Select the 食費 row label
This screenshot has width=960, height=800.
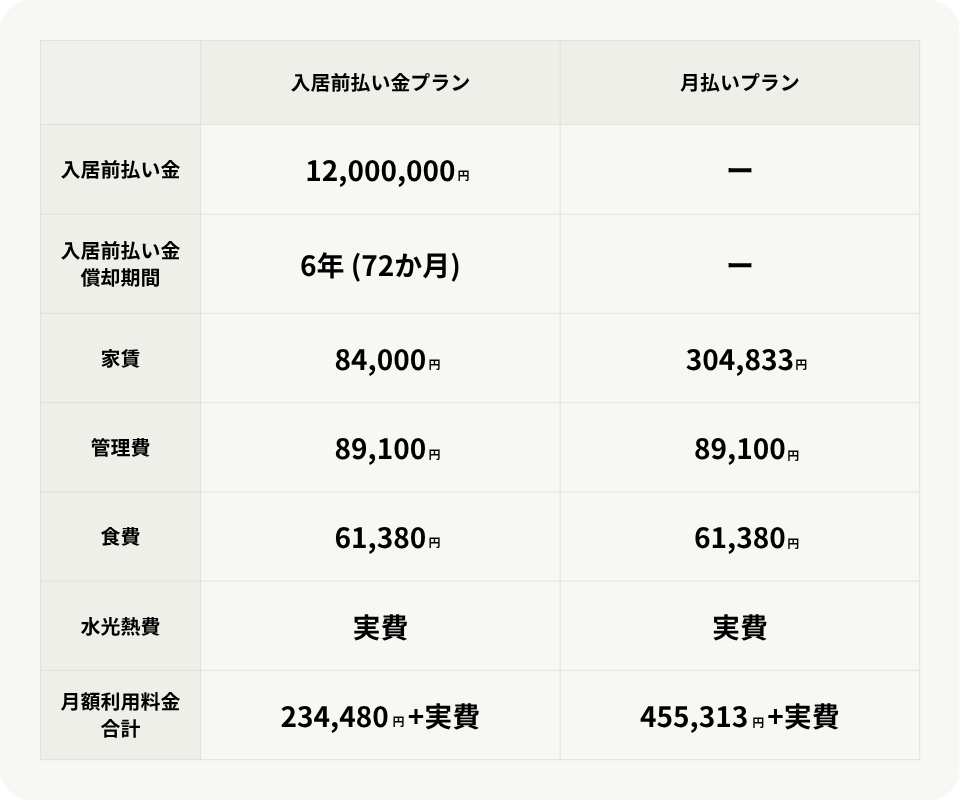(x=120, y=537)
